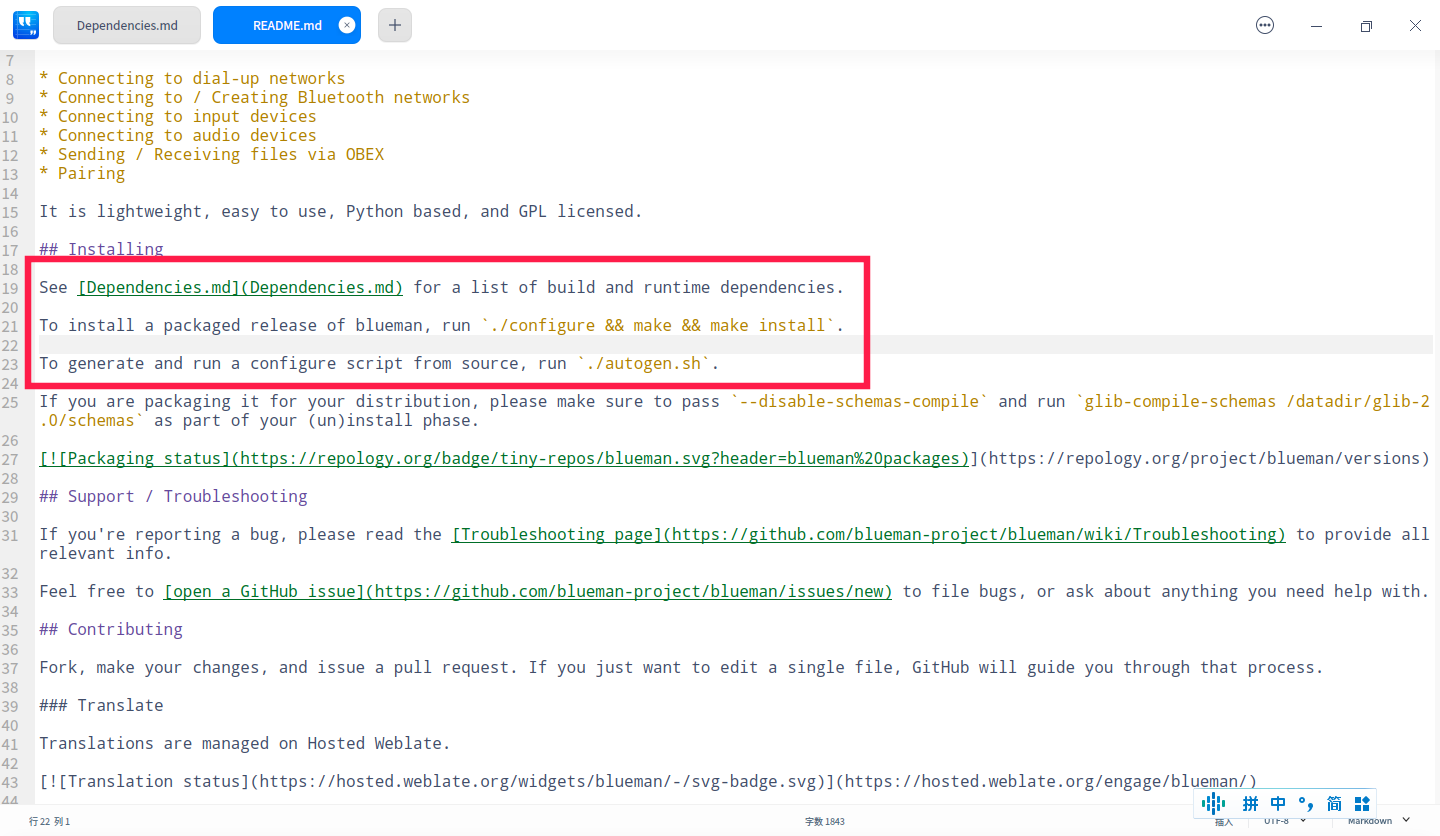Screen dimensions: 1440x836
Task: Click line number 37 in the gutter
Action: pos(10,667)
